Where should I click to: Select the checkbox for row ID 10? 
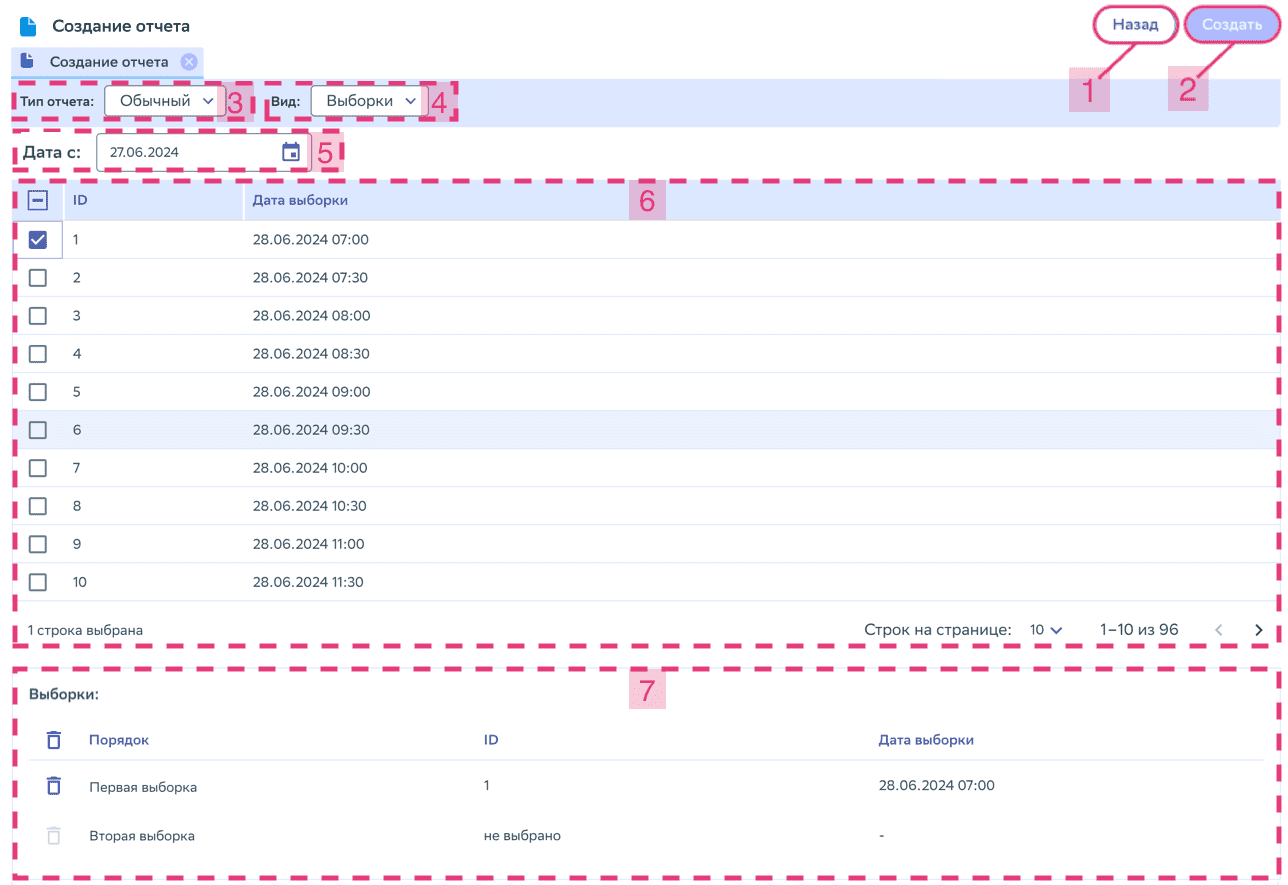pyautogui.click(x=38, y=582)
